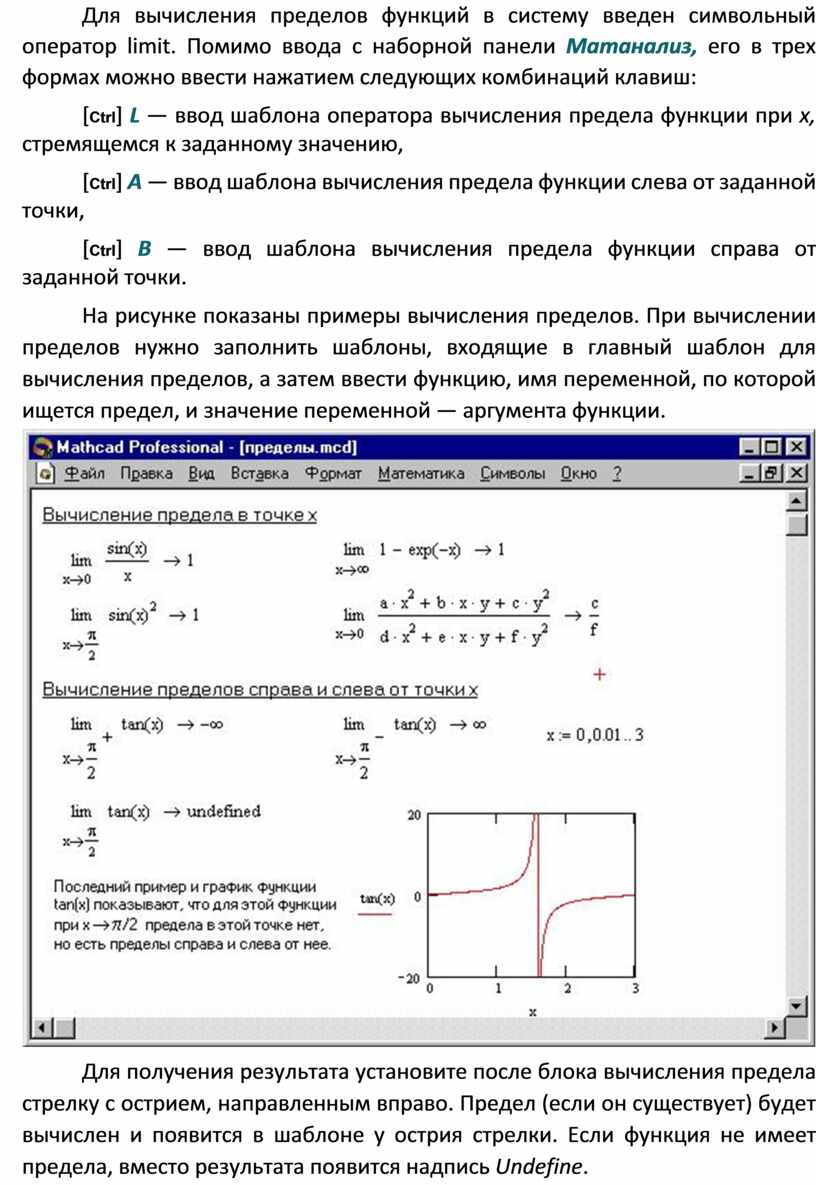This screenshot has height=1185, width=816.
Task: Click the vertical scrollbar up arrow
Action: click(x=796, y=500)
